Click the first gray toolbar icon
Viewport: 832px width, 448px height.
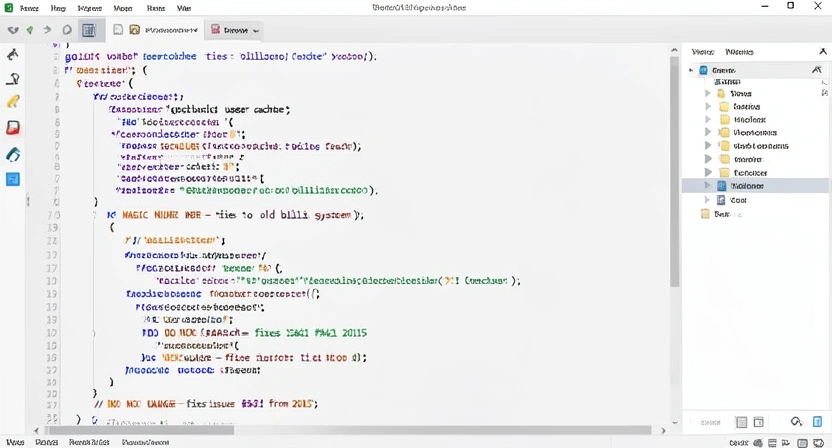(x=13, y=30)
